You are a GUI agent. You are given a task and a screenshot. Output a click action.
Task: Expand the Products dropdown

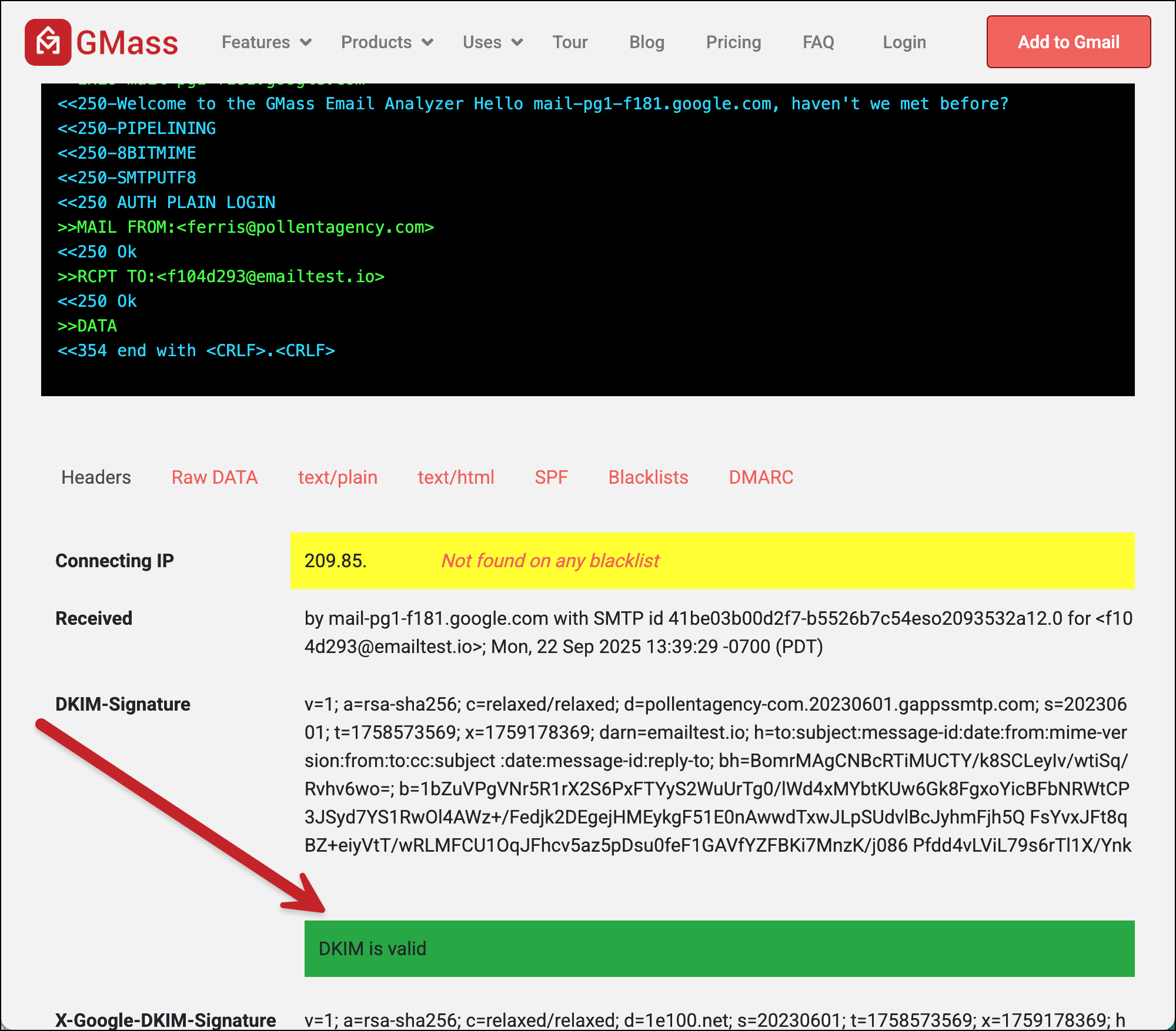click(x=387, y=42)
